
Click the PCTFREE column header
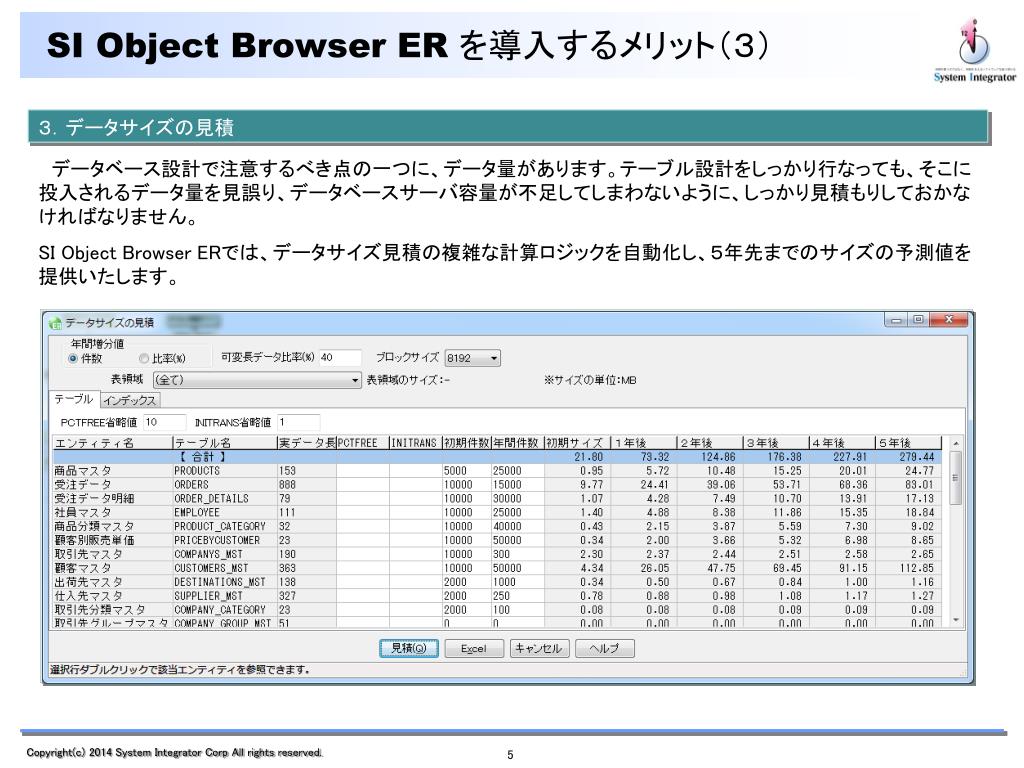[x=362, y=443]
